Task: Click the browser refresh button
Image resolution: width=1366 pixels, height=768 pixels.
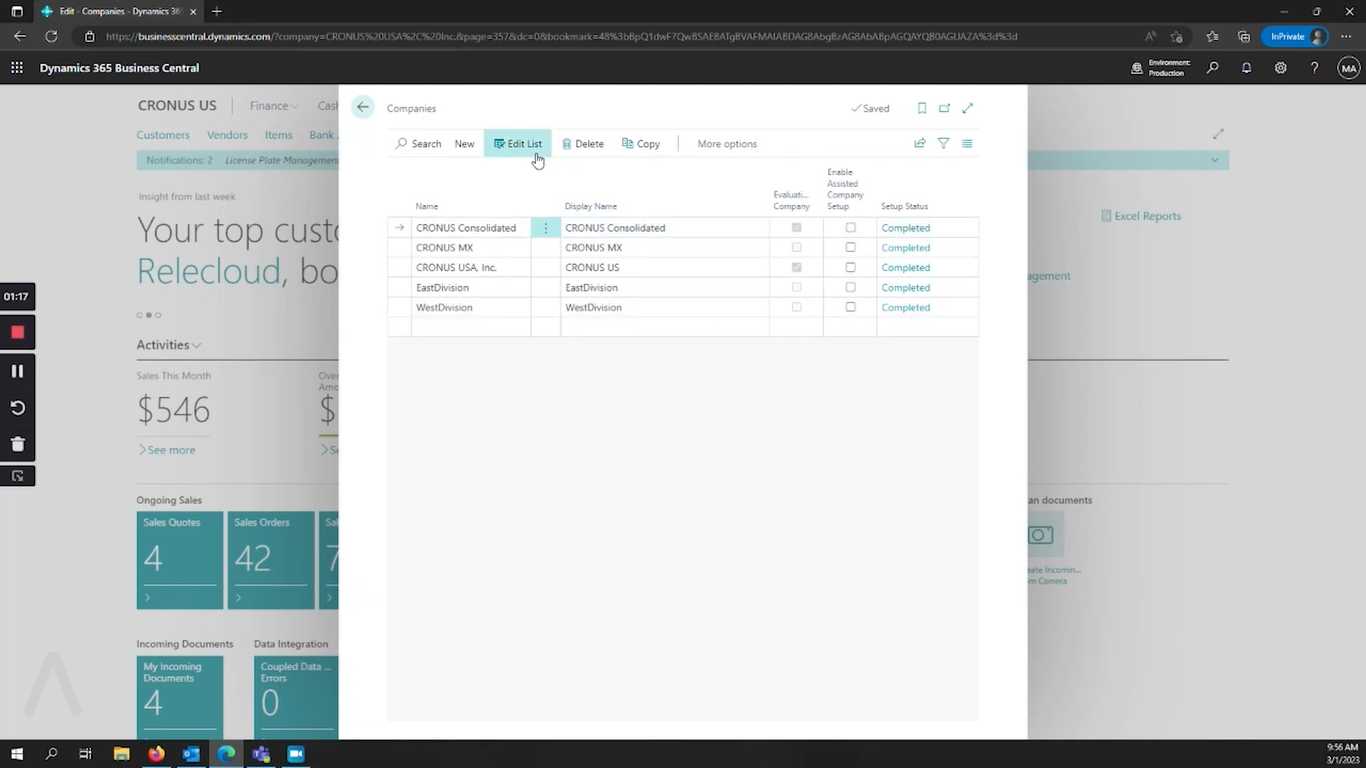Action: (x=51, y=36)
